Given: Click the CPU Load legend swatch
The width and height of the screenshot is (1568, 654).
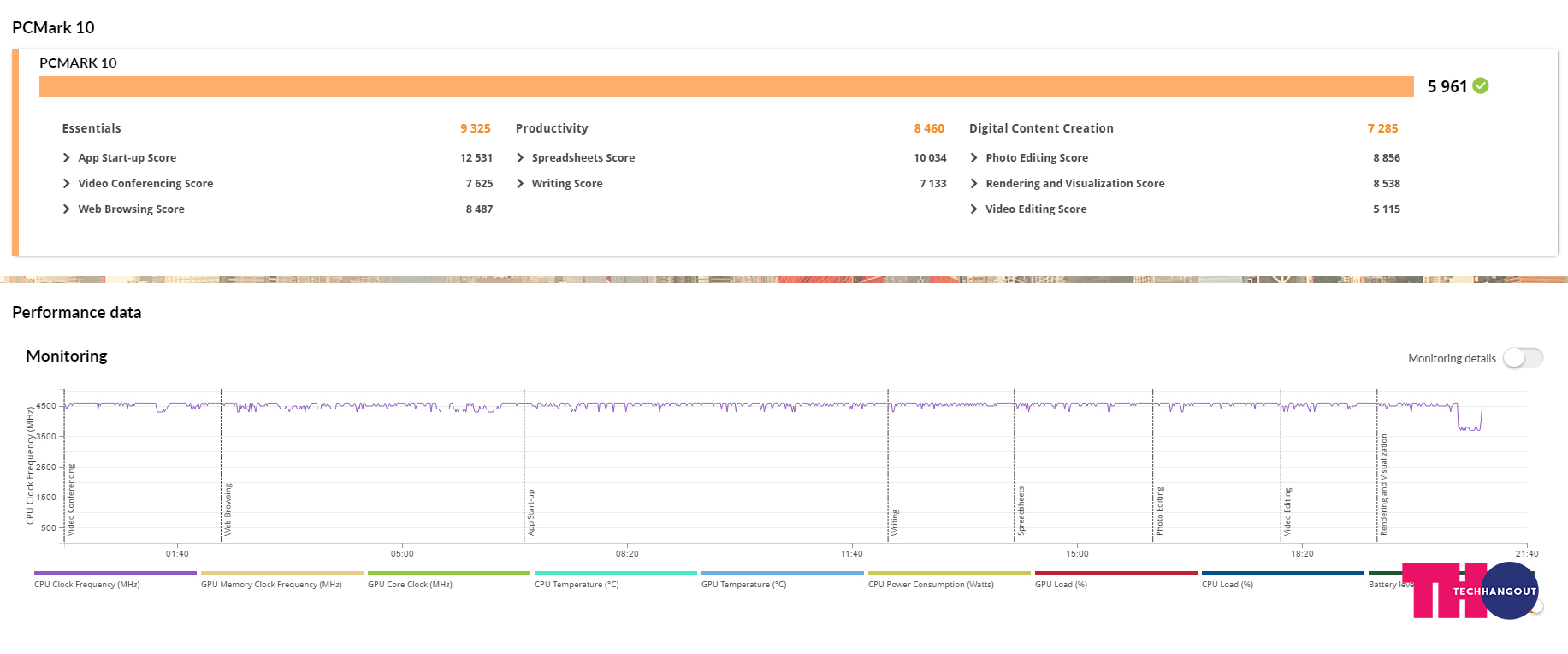Looking at the screenshot, I should coord(1283,573).
